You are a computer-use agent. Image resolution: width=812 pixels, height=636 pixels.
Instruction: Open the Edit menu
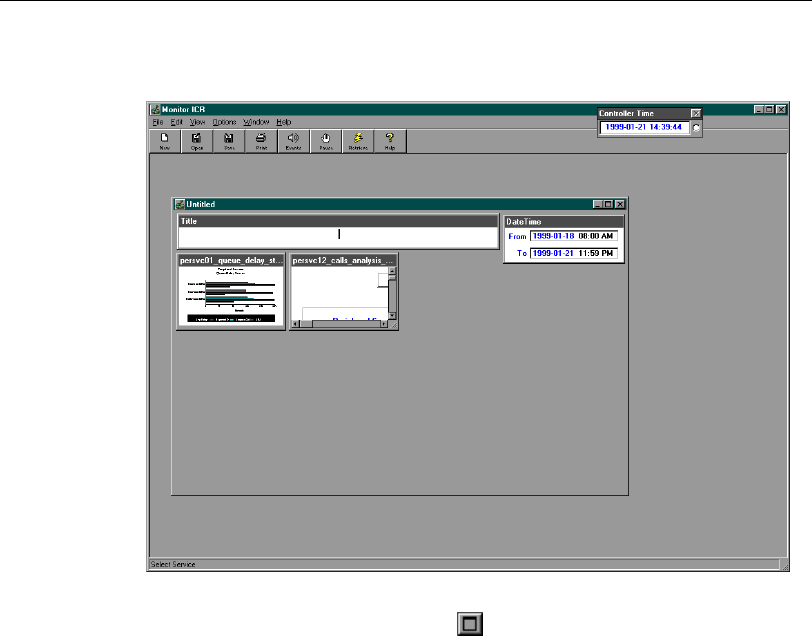(x=177, y=122)
